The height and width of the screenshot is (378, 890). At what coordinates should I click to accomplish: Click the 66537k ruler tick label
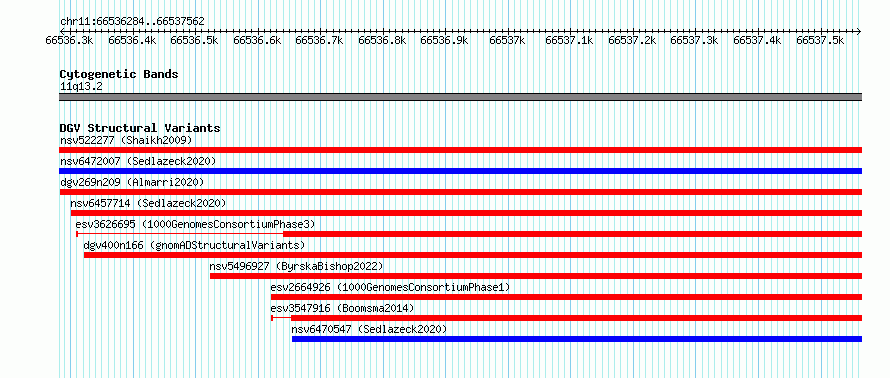507,41
